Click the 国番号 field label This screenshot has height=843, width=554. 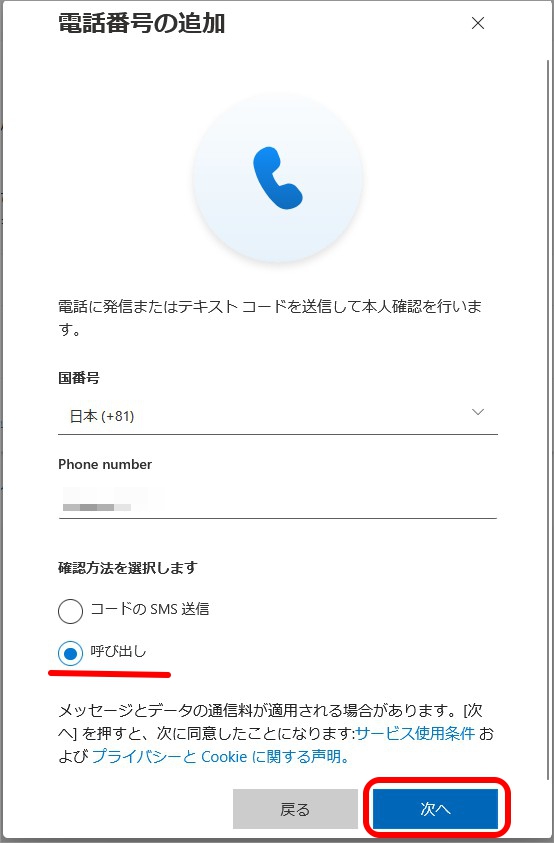tap(79, 378)
